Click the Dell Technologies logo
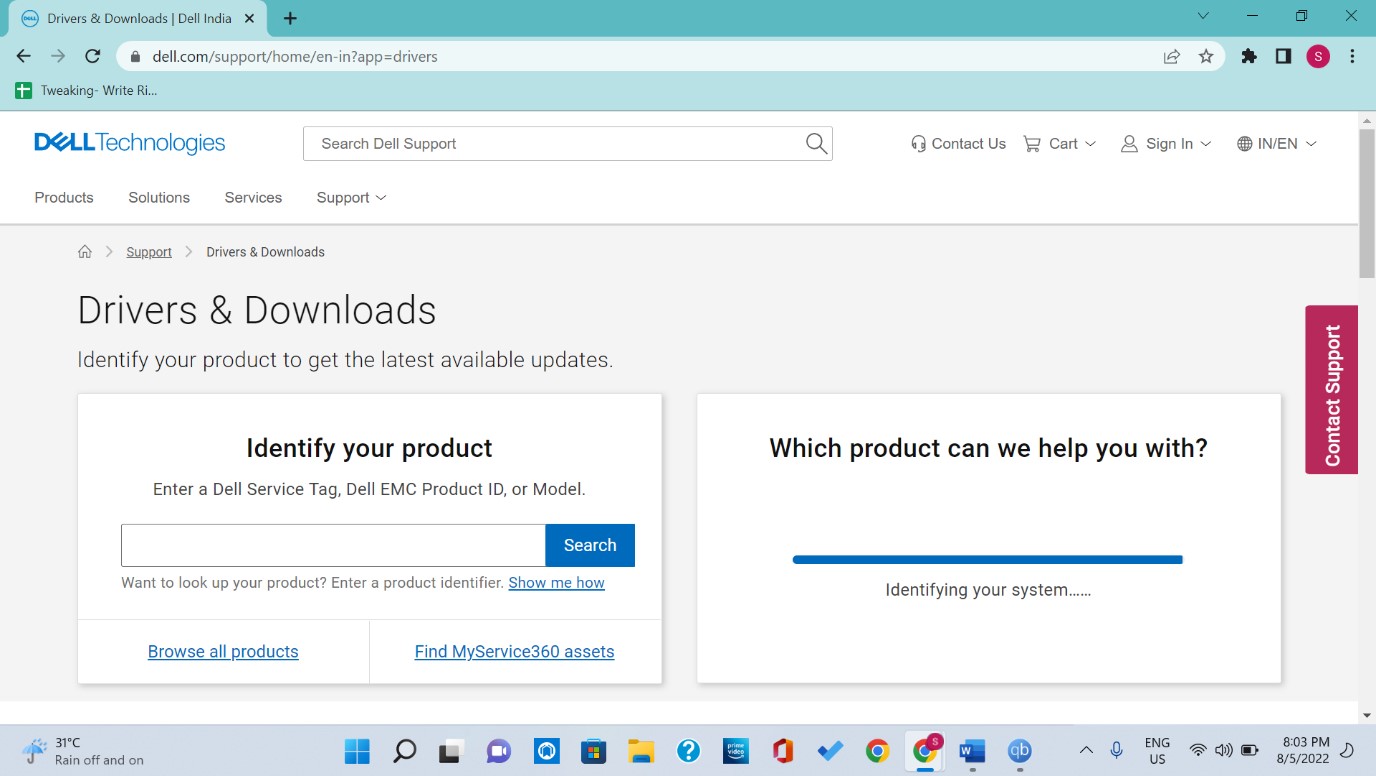This screenshot has width=1376, height=776. pyautogui.click(x=130, y=143)
